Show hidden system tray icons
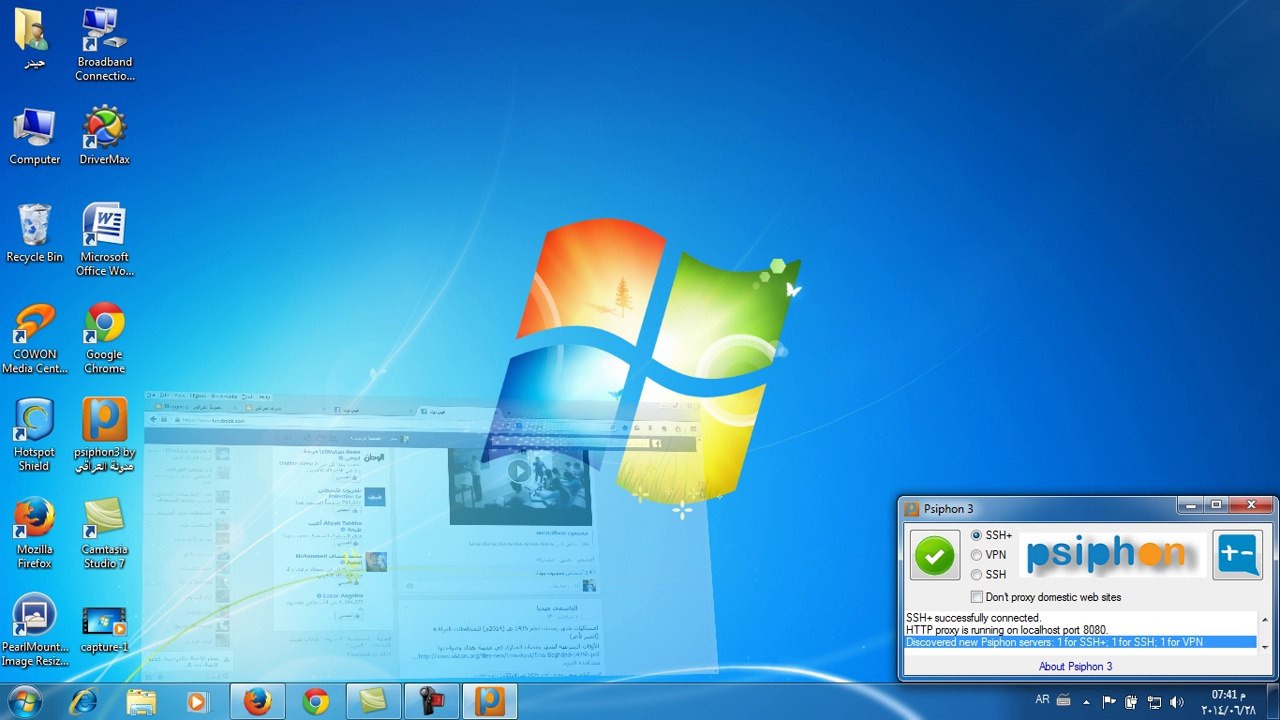Screen dimensions: 1280x720 1086,702
